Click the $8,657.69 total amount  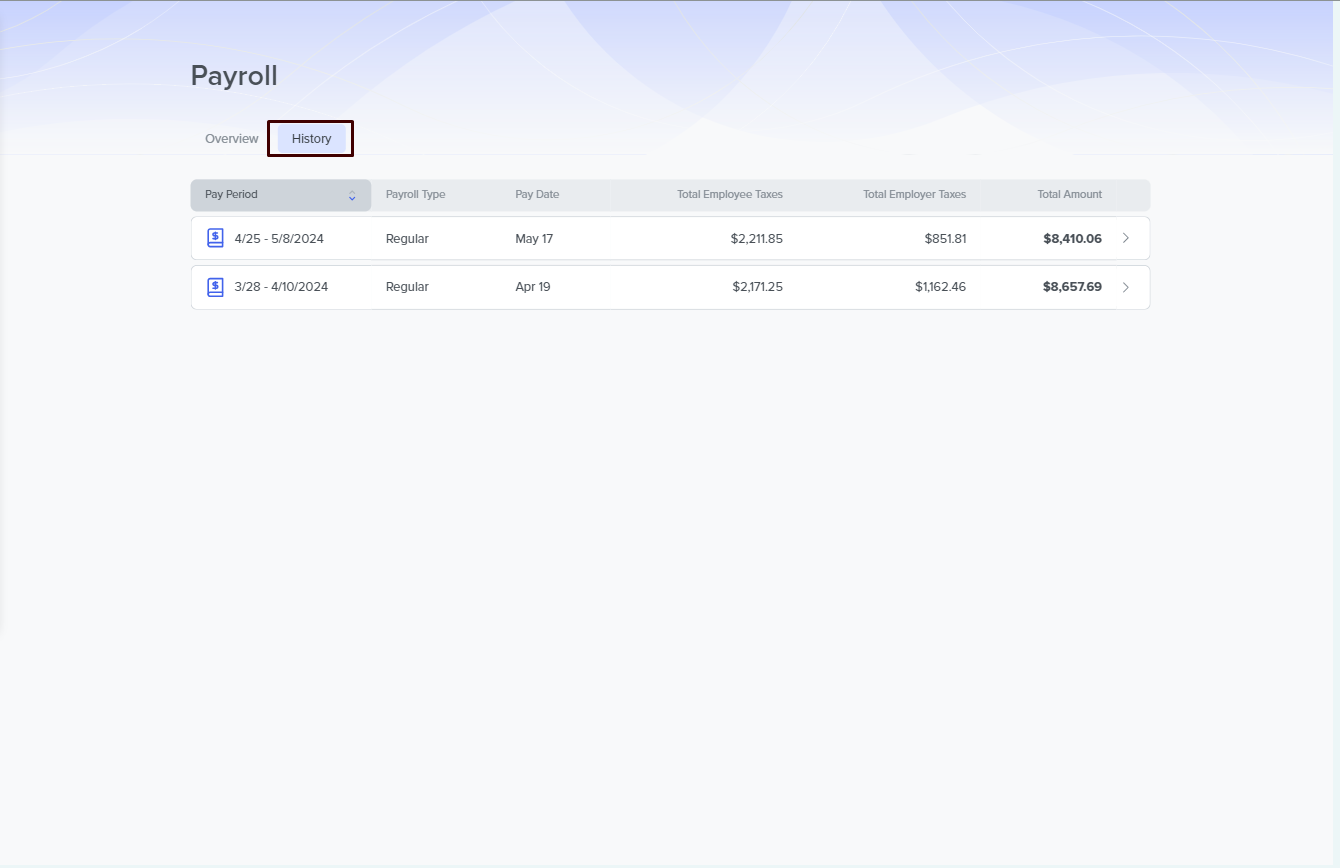click(x=1072, y=287)
